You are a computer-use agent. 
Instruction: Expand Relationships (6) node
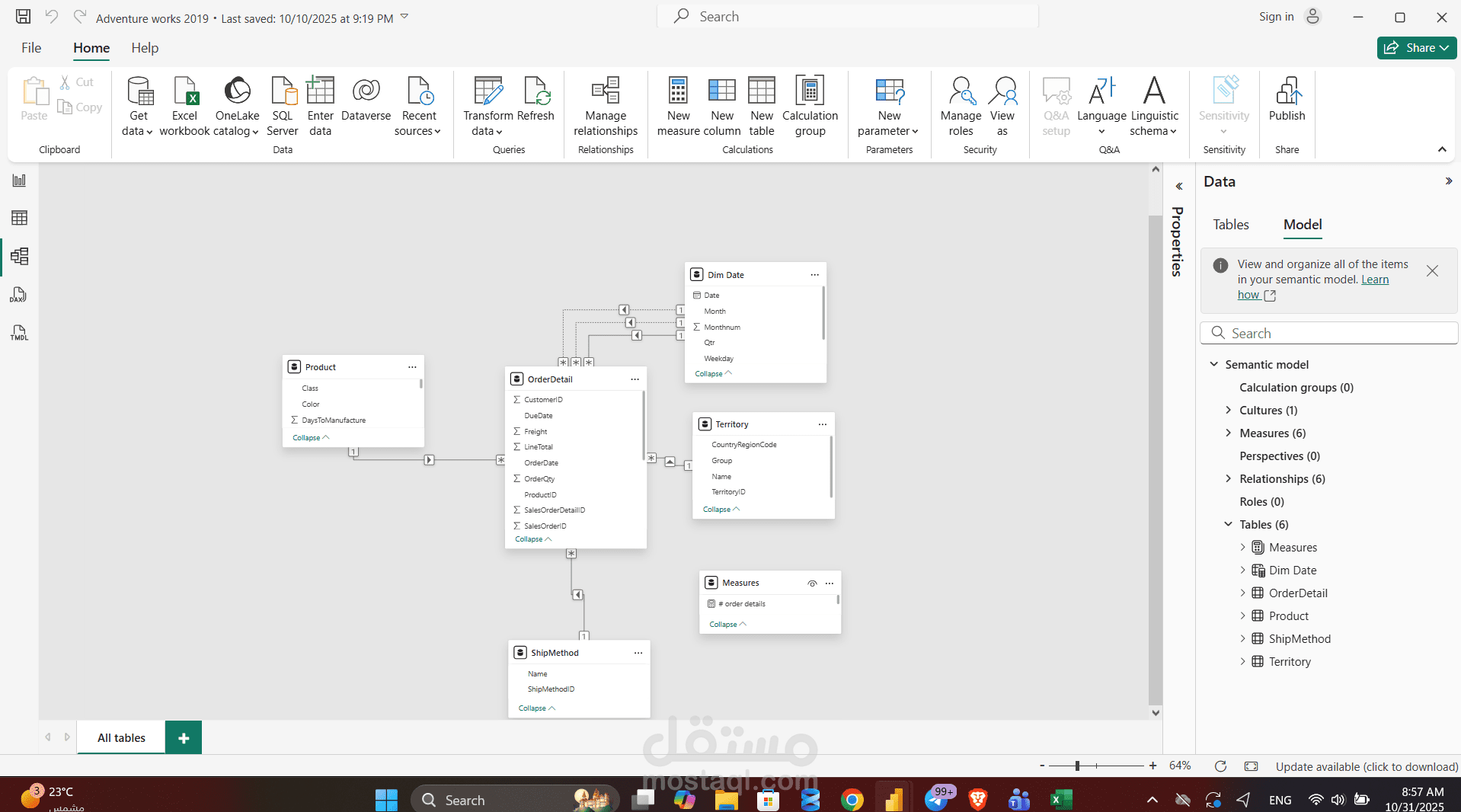click(x=1228, y=478)
